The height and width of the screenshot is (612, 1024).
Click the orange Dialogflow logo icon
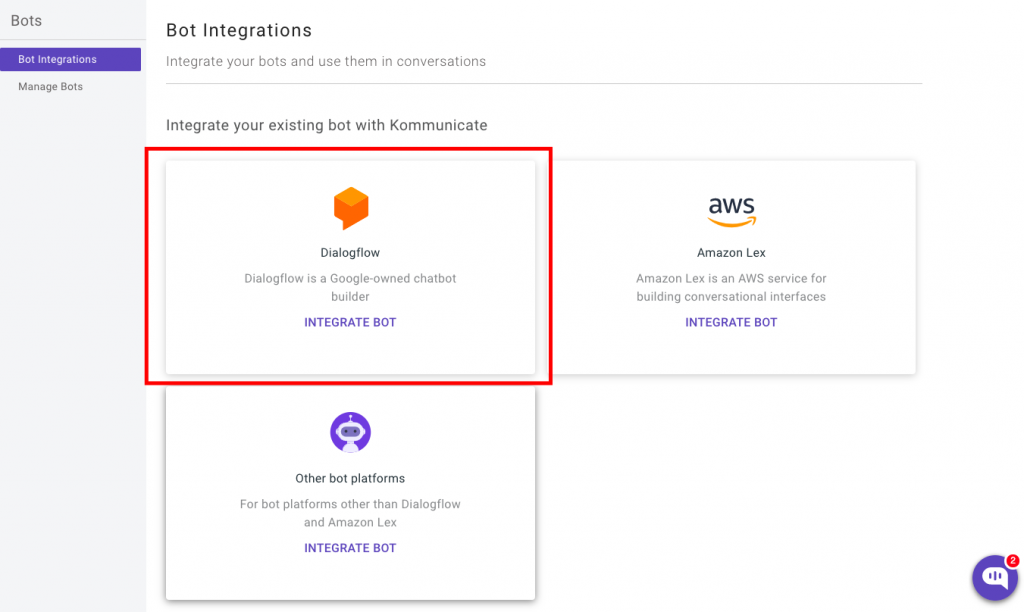click(351, 208)
